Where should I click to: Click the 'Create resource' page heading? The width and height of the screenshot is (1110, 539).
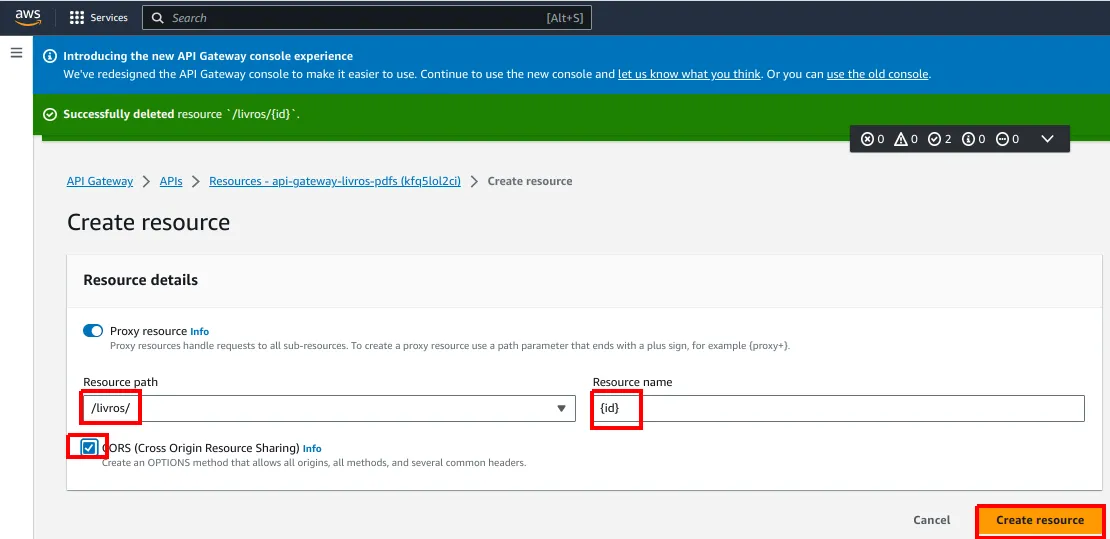click(149, 222)
